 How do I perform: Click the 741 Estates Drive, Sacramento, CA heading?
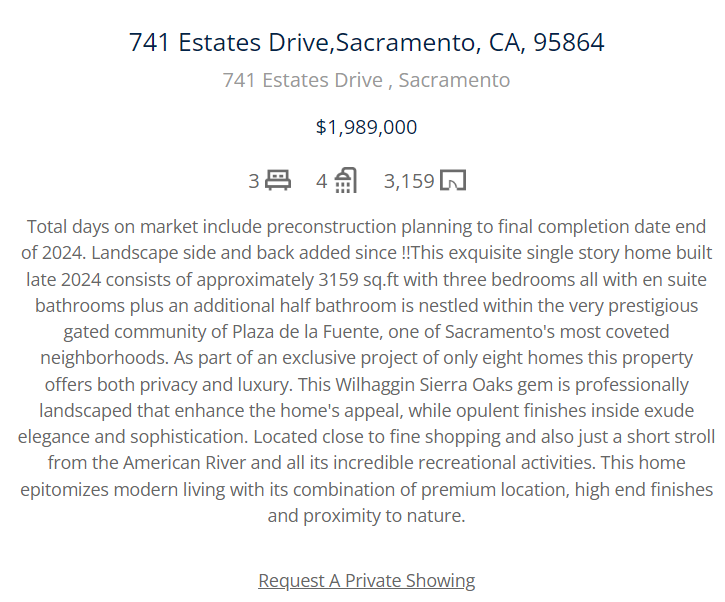[x=366, y=42]
